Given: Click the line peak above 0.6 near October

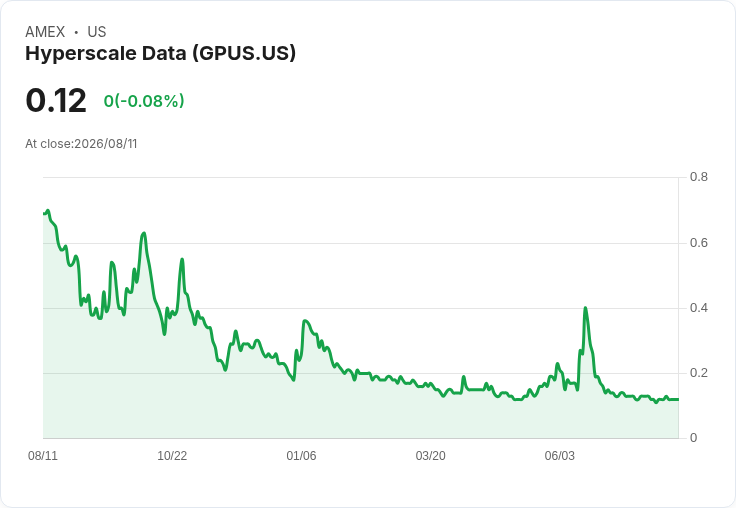Looking at the screenshot, I should point(144,233).
